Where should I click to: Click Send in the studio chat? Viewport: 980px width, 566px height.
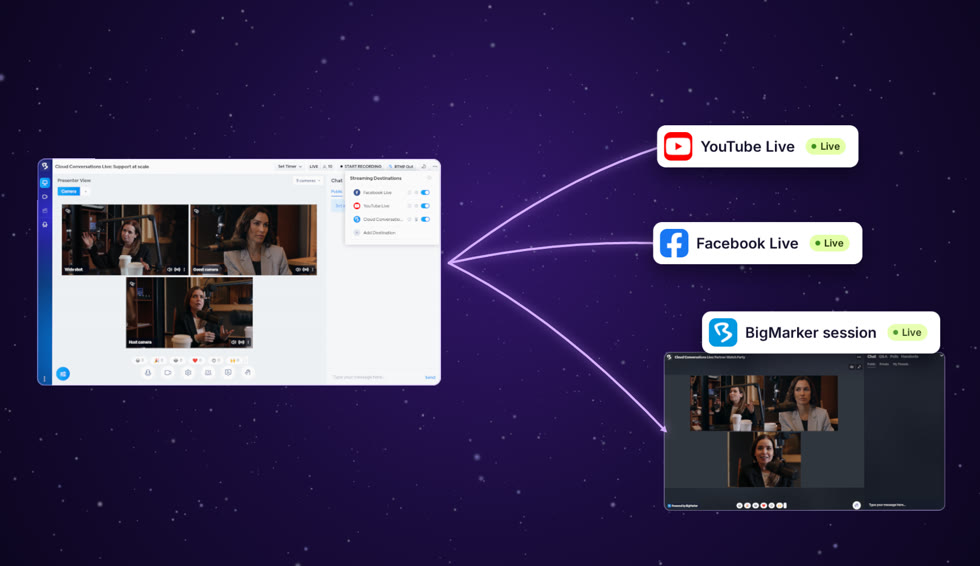(430, 377)
